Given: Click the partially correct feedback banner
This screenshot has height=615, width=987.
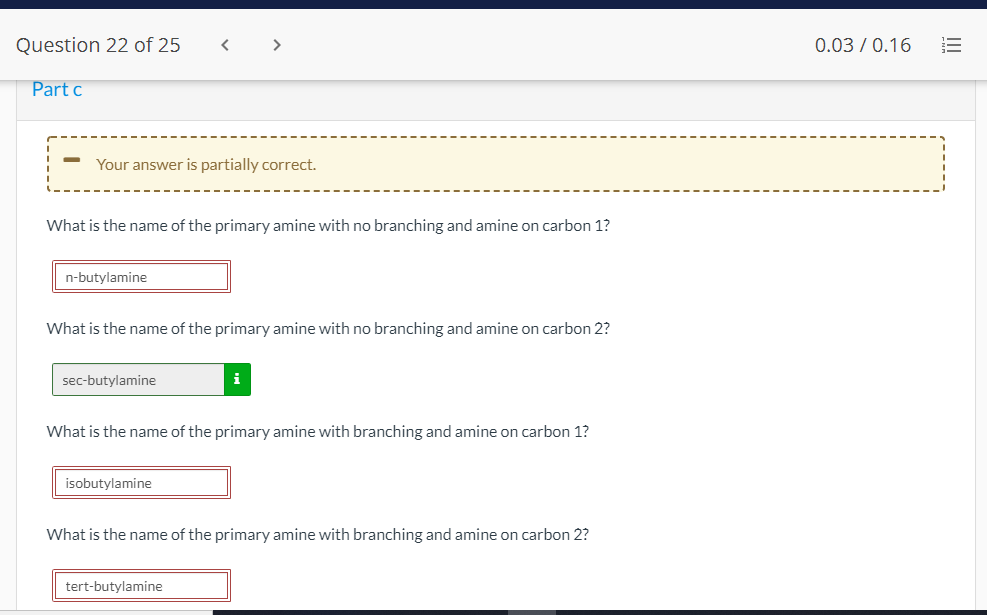Looking at the screenshot, I should click(x=495, y=163).
